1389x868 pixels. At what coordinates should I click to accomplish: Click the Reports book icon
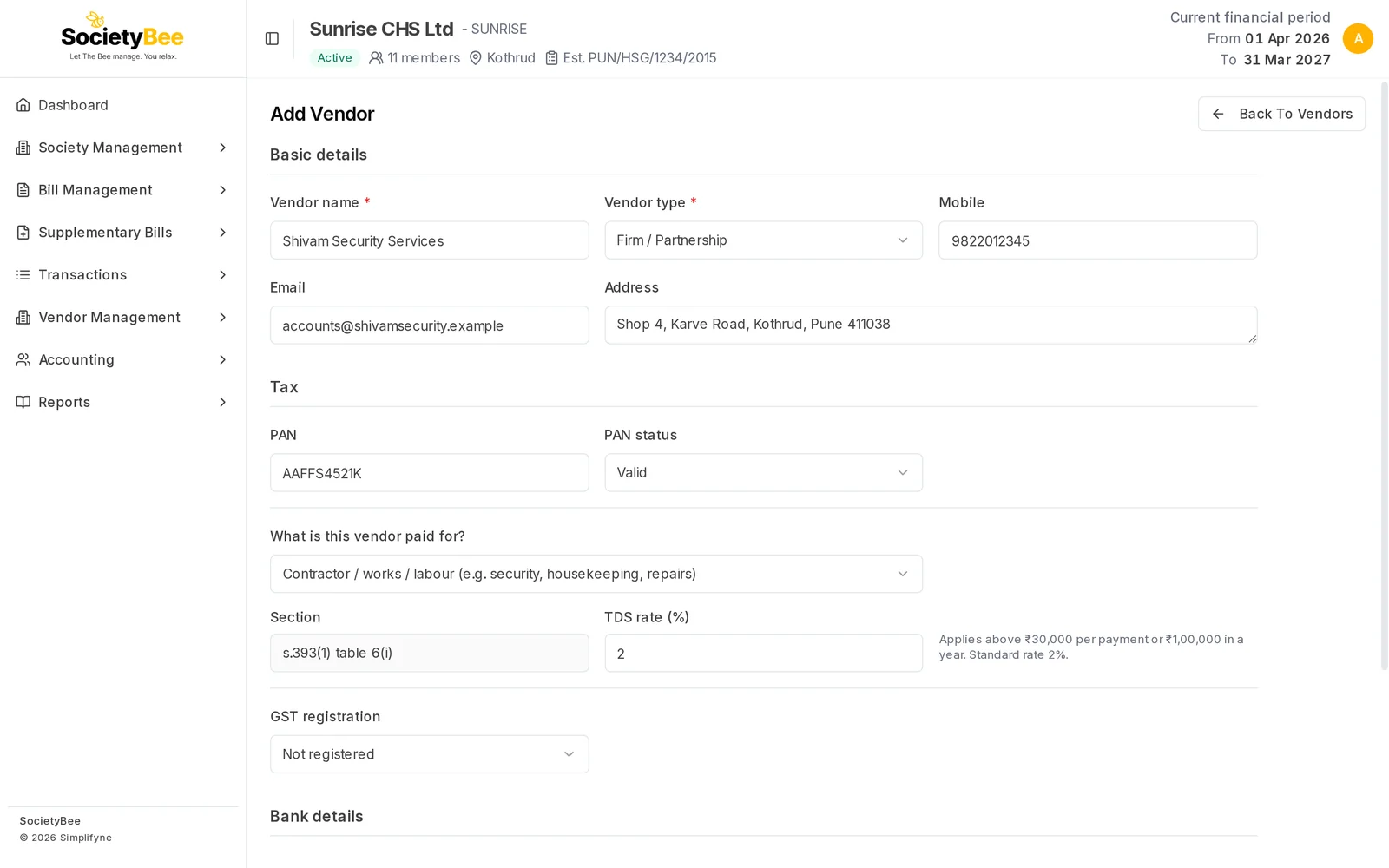coord(23,402)
